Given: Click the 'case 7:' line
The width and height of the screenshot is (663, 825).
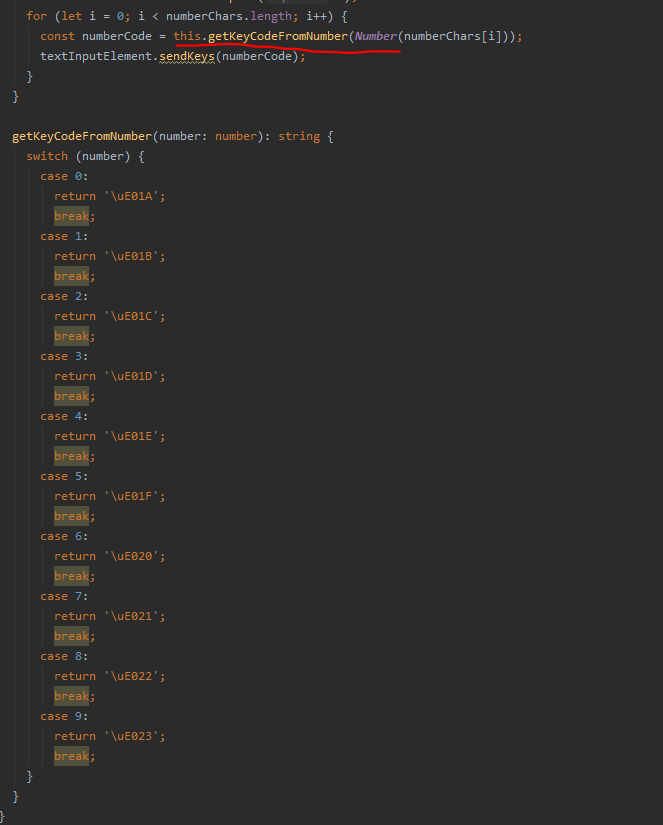Looking at the screenshot, I should click(x=64, y=596).
